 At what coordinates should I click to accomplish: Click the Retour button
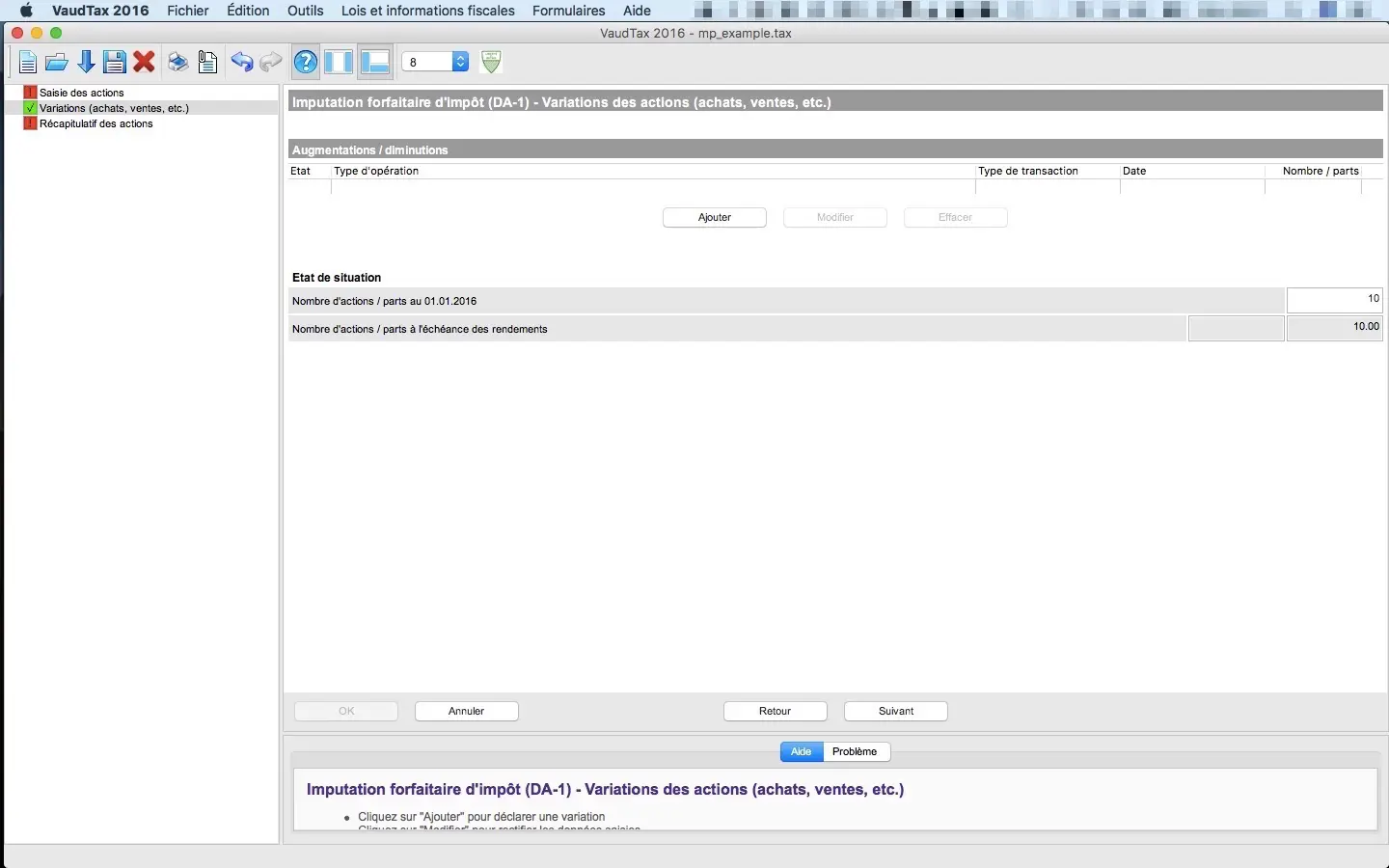coord(776,712)
